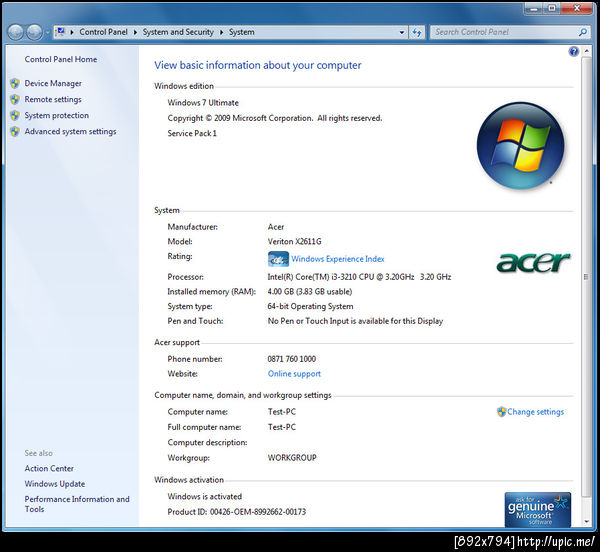Click the Windows Experience Index rating icon
This screenshot has width=600, height=552.
tap(278, 259)
